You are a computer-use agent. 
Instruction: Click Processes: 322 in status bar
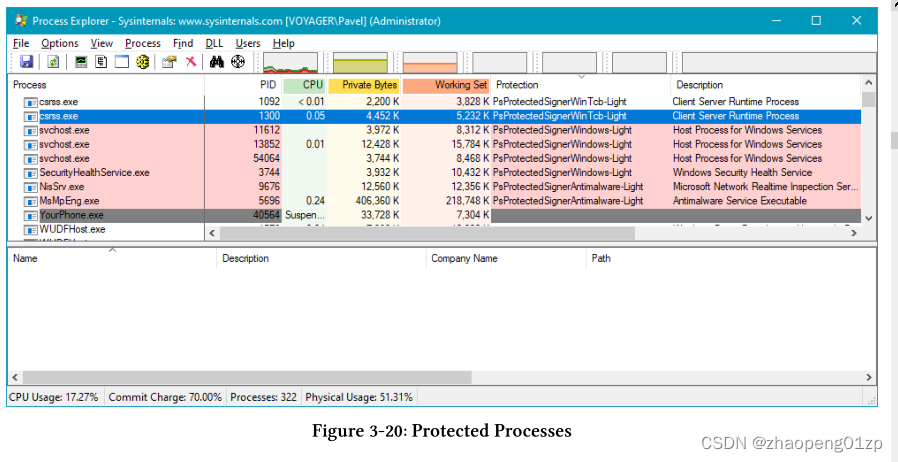(263, 397)
